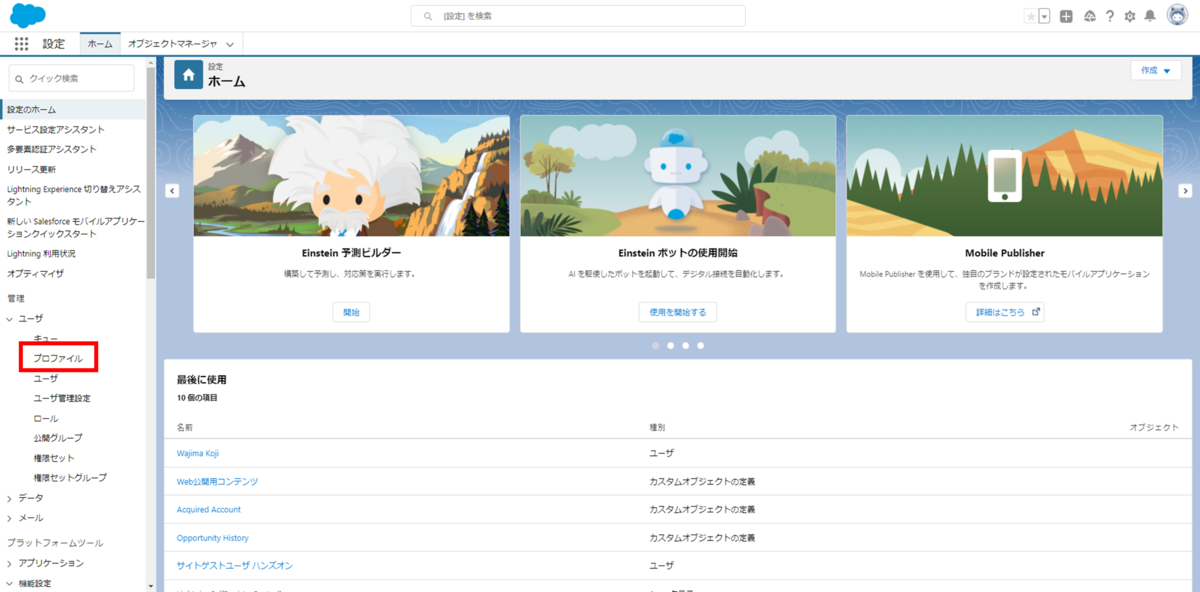Open Lightning 利用状況

pyautogui.click(x=41, y=253)
